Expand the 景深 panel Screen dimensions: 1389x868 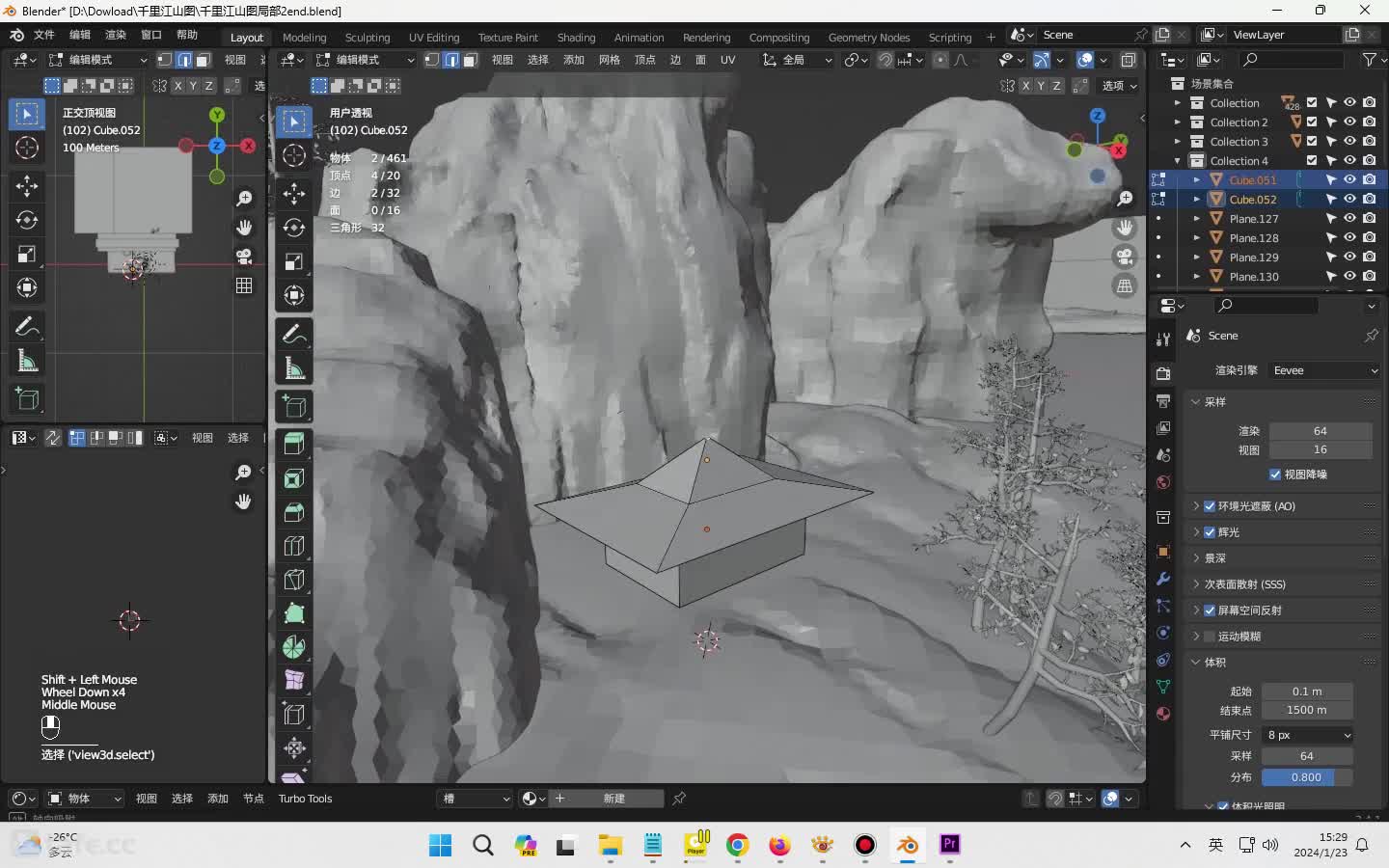pos(1196,558)
